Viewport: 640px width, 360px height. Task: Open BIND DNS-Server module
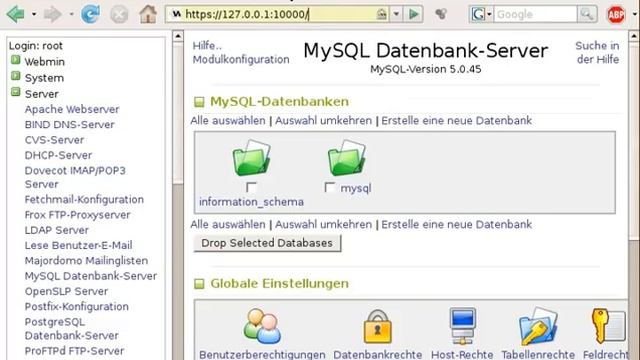(x=69, y=124)
